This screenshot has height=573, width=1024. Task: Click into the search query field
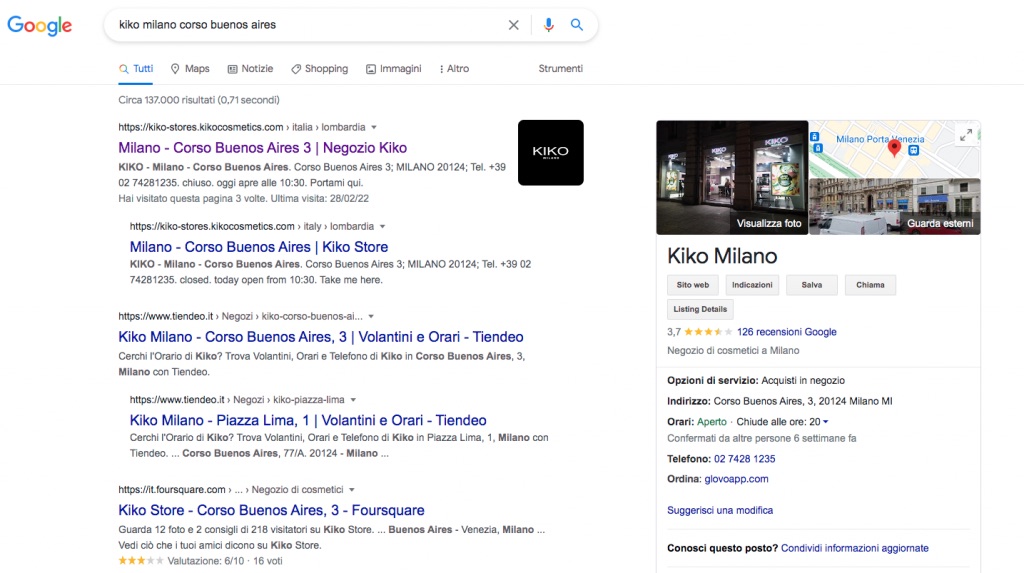(x=307, y=25)
